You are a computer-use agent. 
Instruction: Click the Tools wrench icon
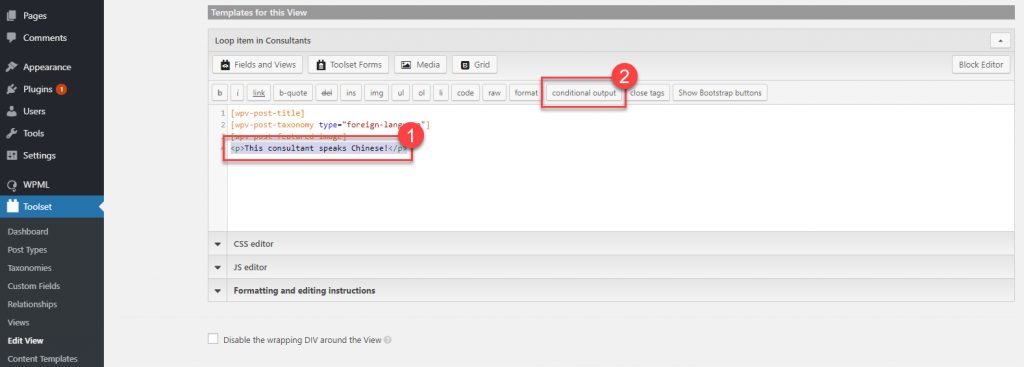(x=12, y=133)
